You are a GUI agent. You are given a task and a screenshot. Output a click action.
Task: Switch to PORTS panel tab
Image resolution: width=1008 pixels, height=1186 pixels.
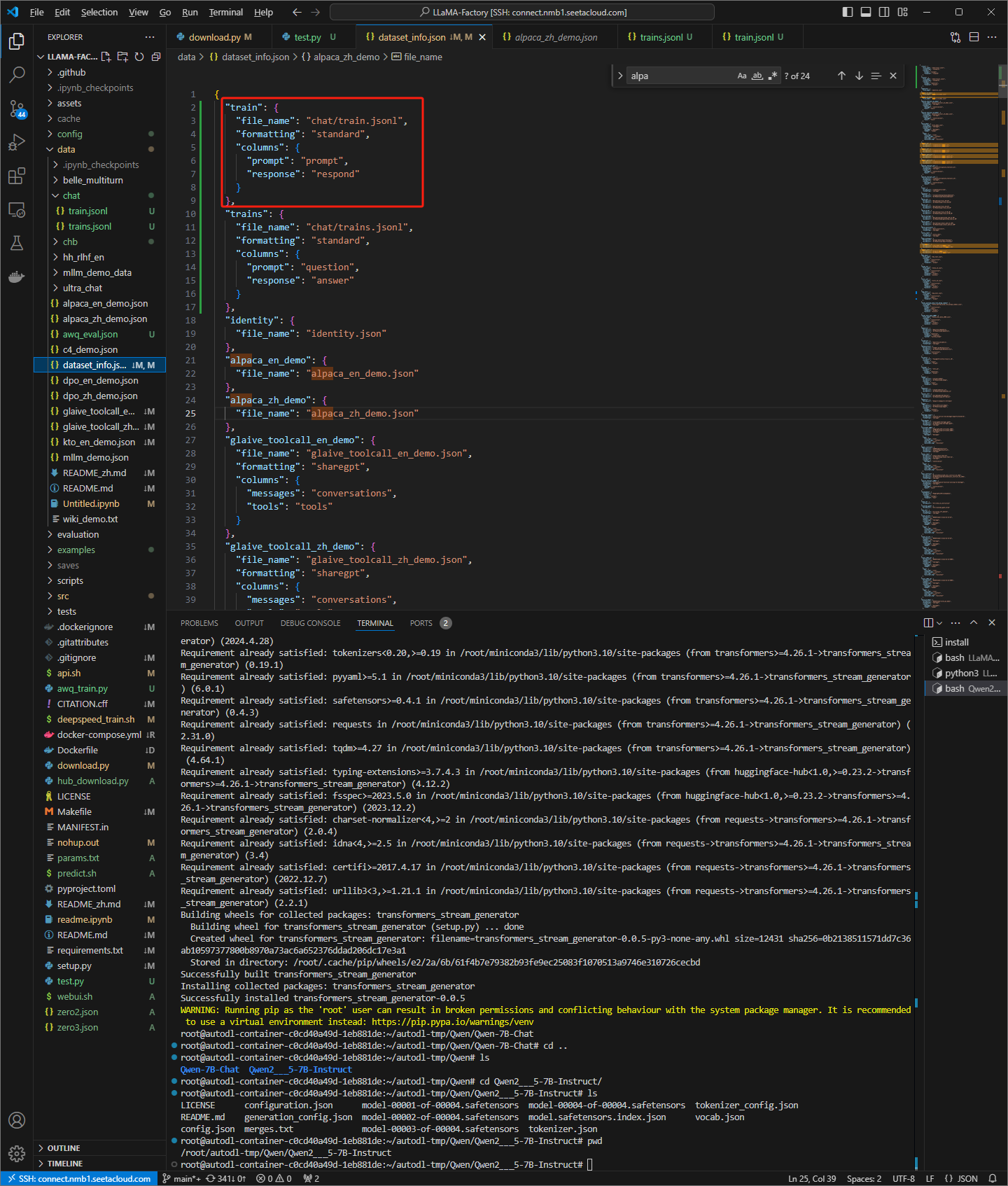(x=421, y=623)
